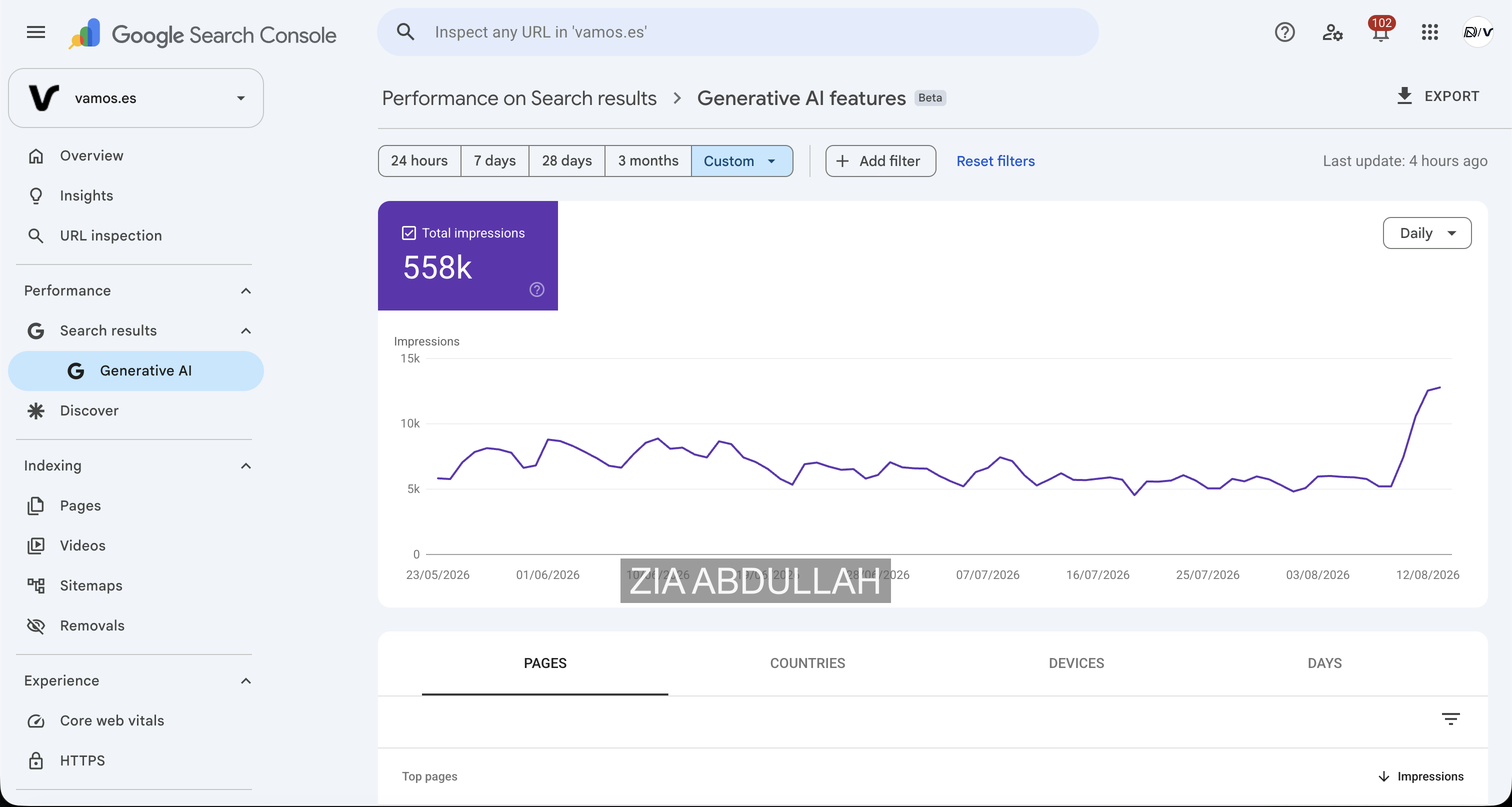Open notifications bell with 102 badge
The height and width of the screenshot is (807, 1512).
click(1381, 30)
